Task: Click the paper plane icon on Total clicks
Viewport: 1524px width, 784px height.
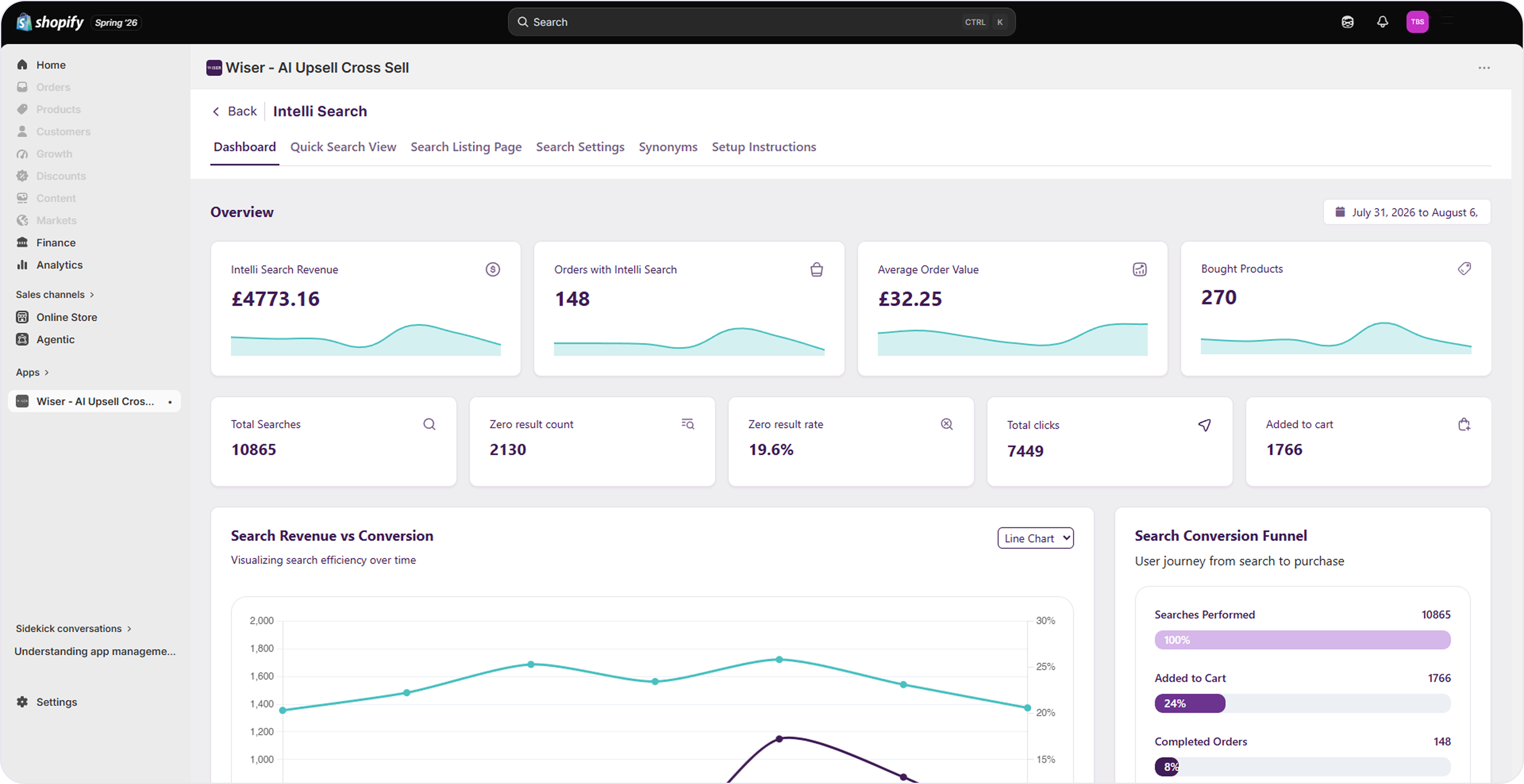Action: 1204,425
